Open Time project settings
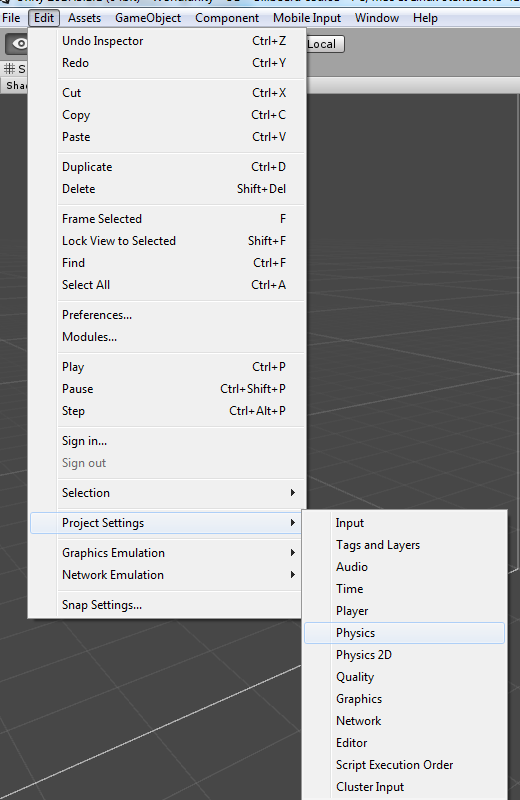The height and width of the screenshot is (800, 520). (x=404, y=589)
